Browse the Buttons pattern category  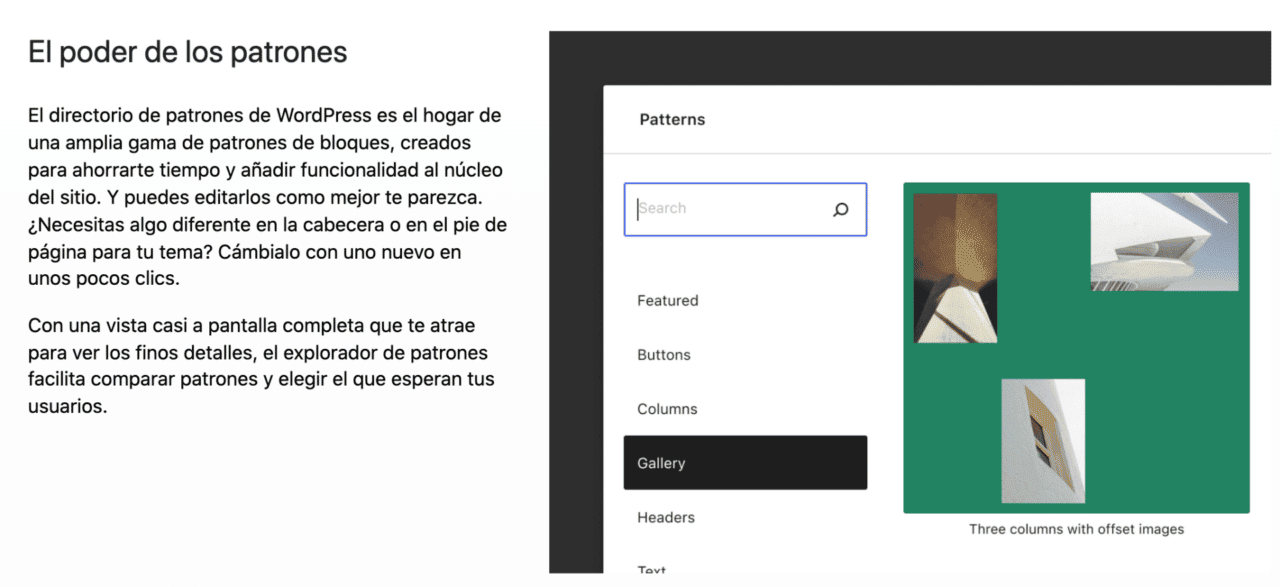pyautogui.click(x=664, y=354)
